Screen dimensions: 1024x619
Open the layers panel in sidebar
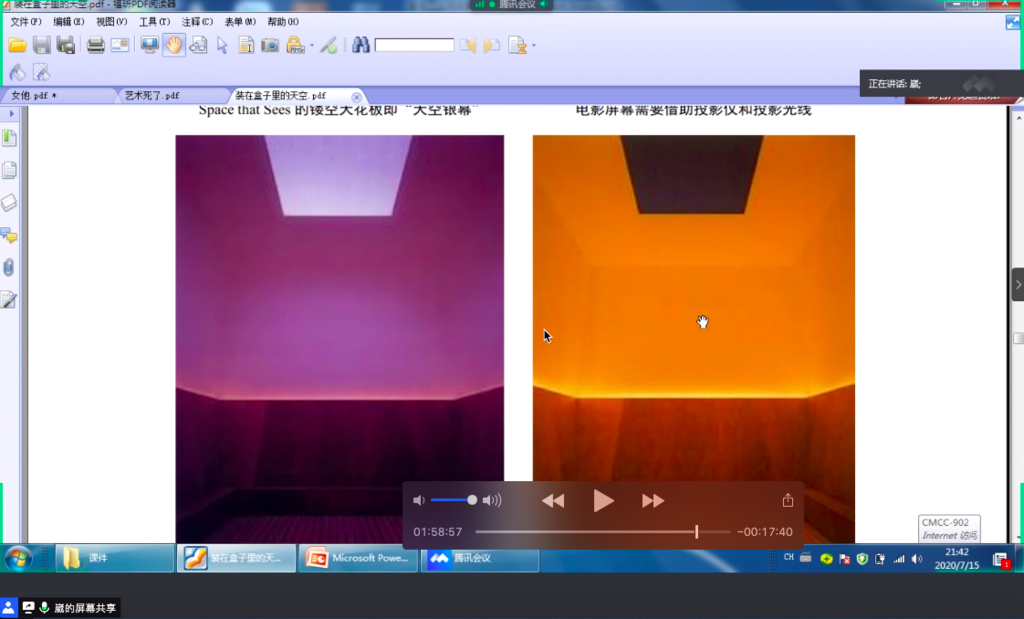point(9,202)
